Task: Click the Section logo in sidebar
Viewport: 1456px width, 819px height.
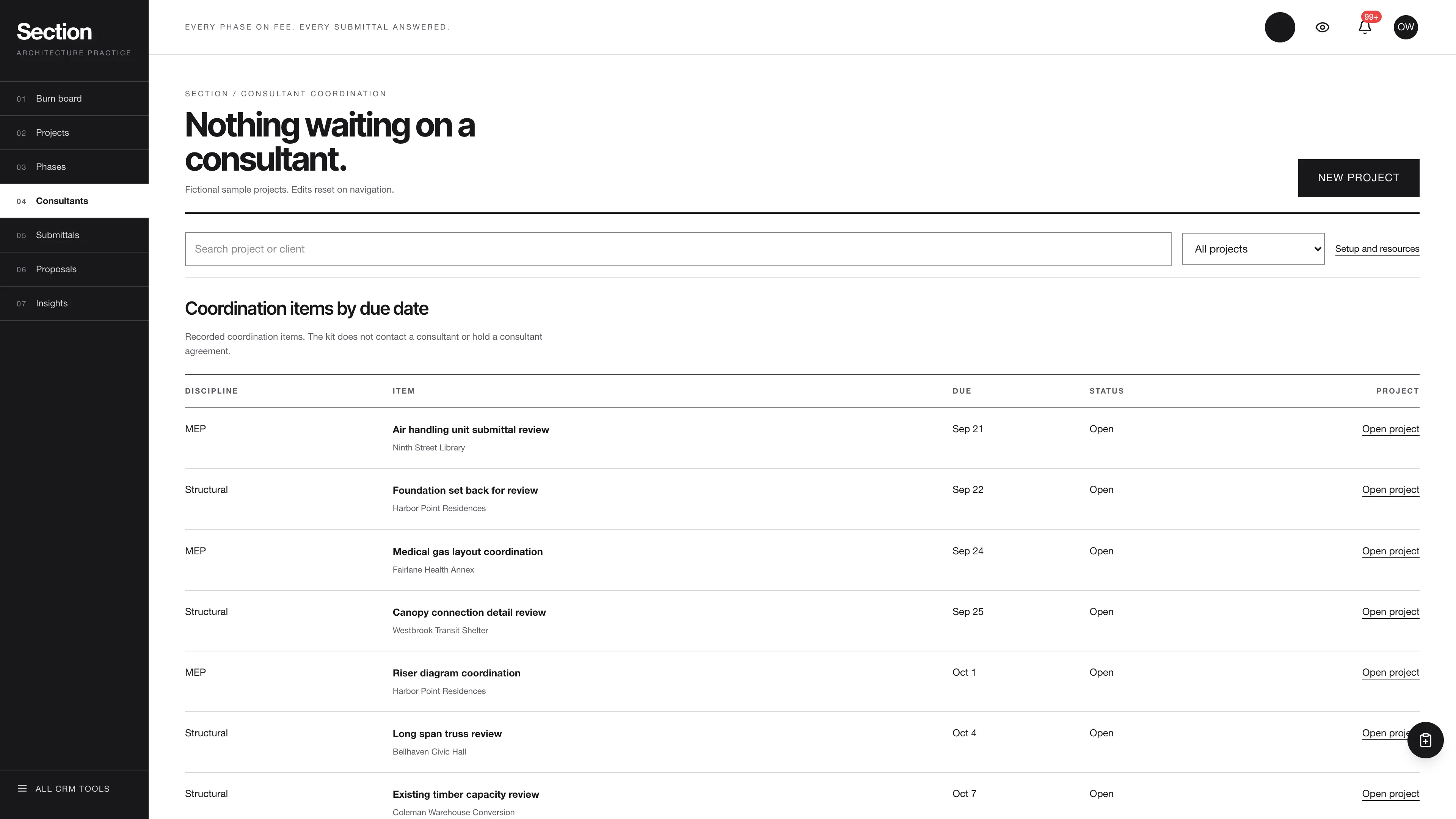Action: [54, 31]
